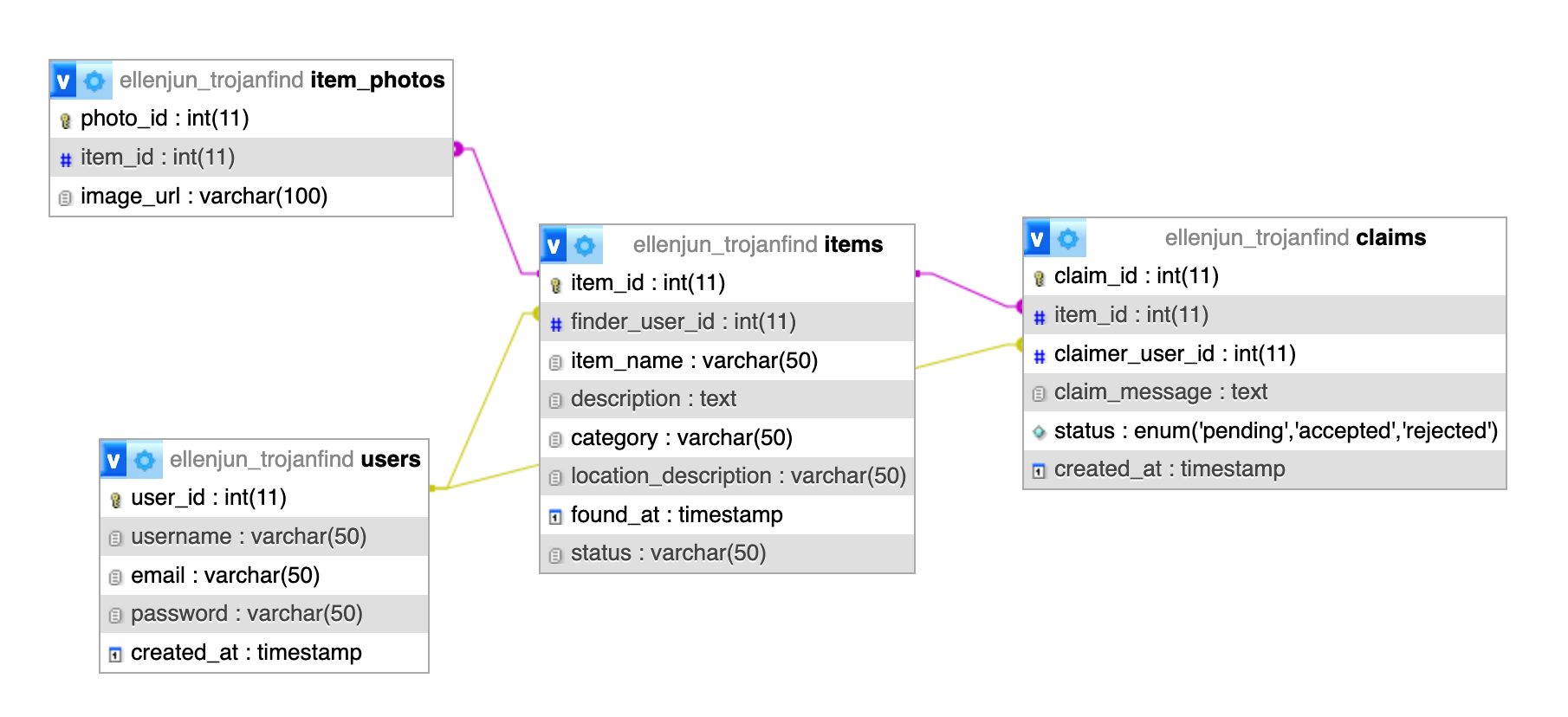The width and height of the screenshot is (1568, 717).
Task: Click the timestamp icon beside found_at
Action: [x=555, y=517]
